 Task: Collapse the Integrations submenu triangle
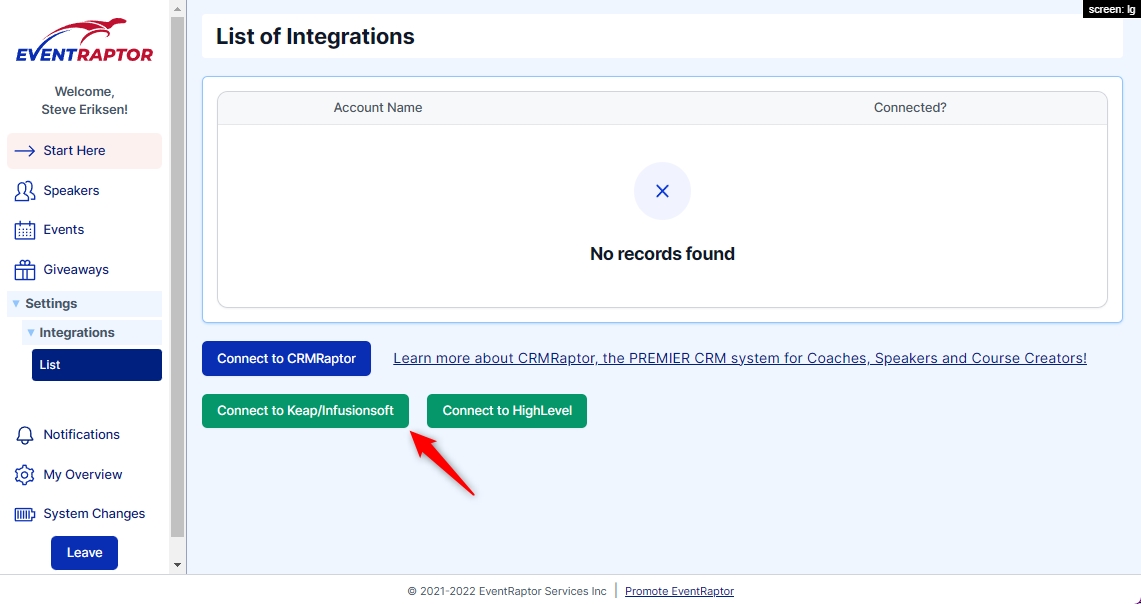pyautogui.click(x=30, y=333)
